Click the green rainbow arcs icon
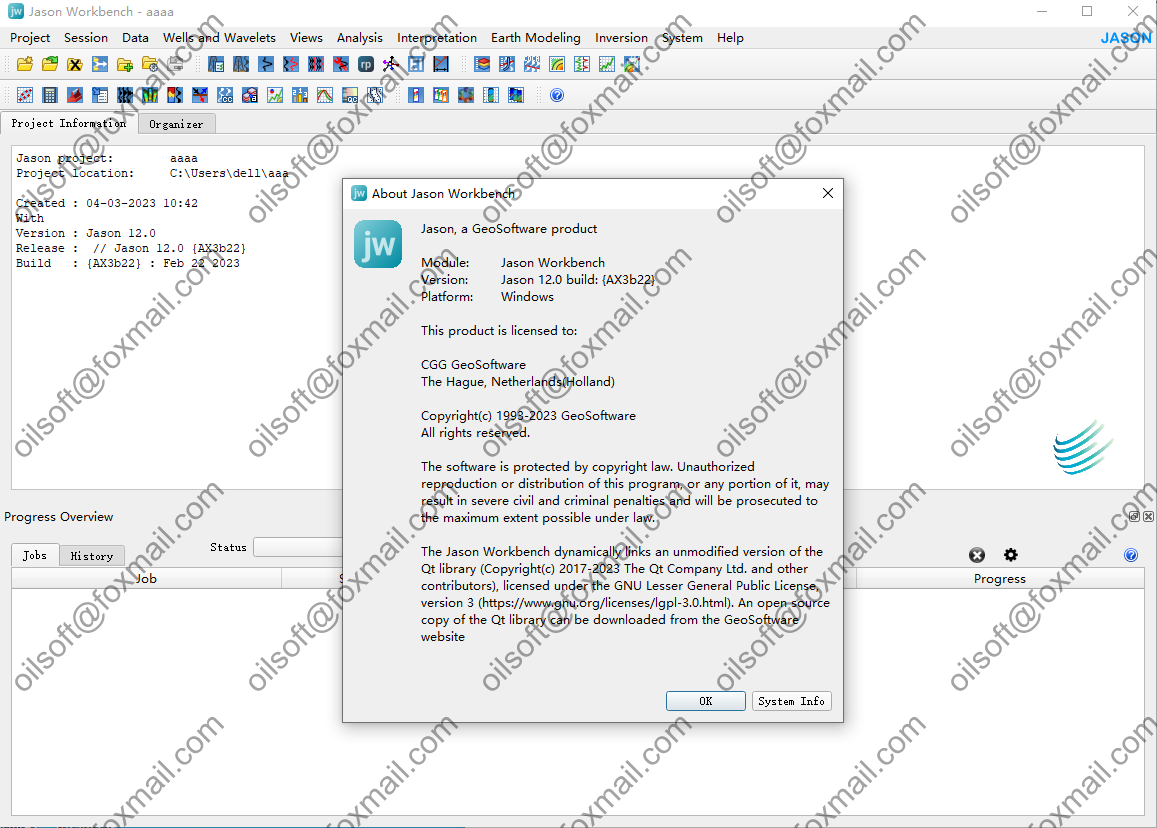The image size is (1157, 828). [557, 64]
